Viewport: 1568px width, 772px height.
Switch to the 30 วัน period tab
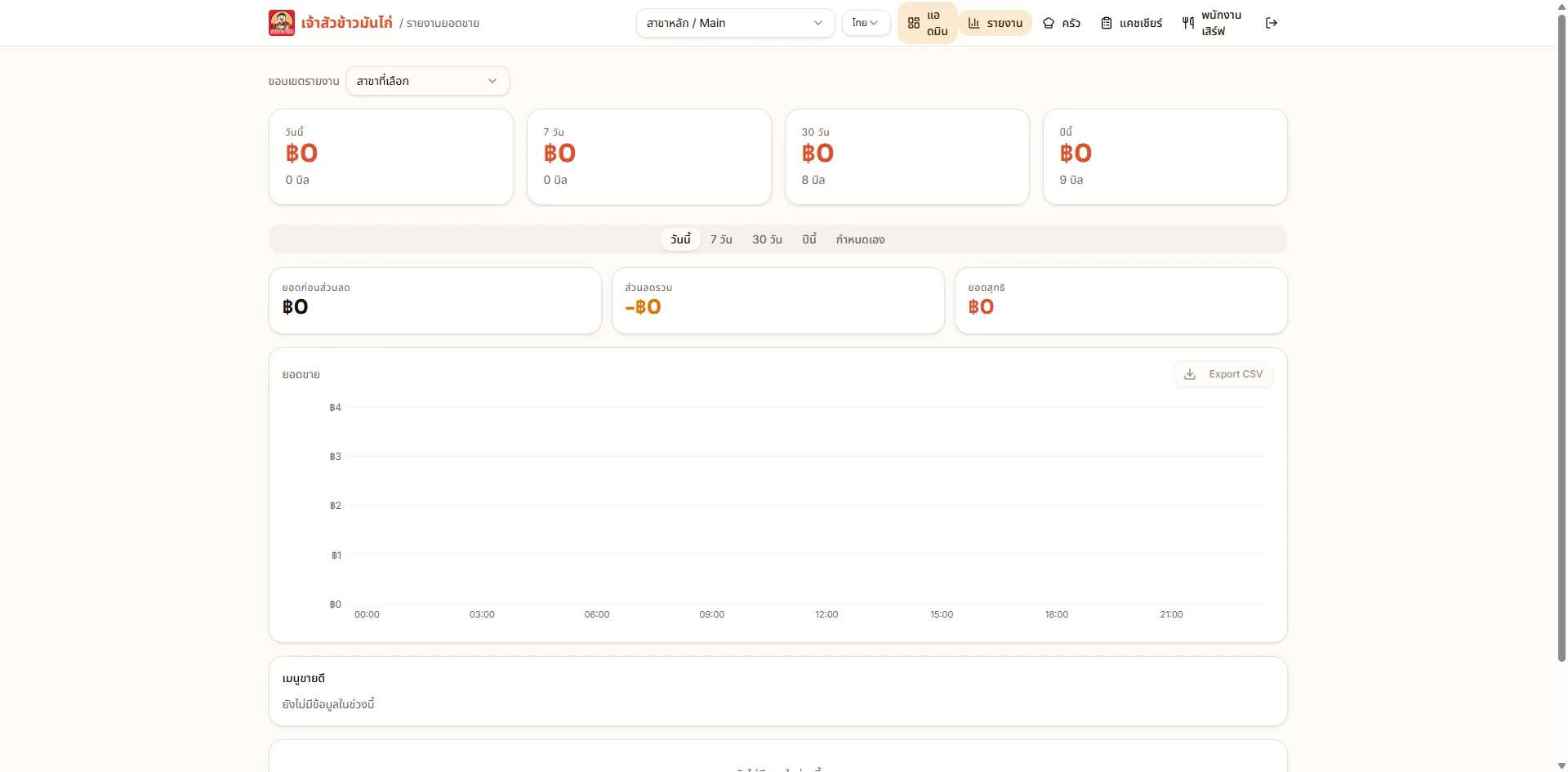[767, 239]
